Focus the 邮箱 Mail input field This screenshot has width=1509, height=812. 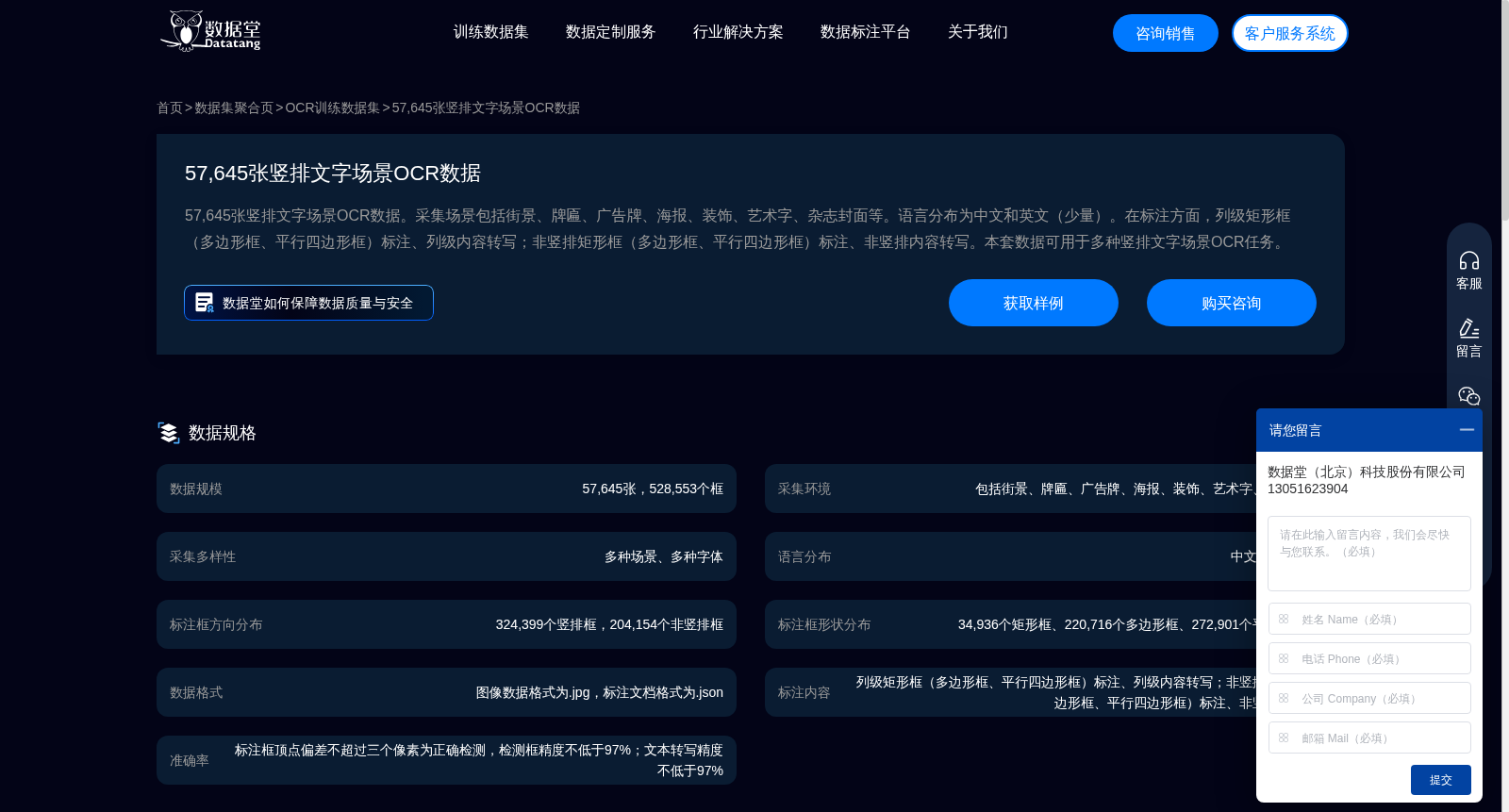(x=1369, y=737)
